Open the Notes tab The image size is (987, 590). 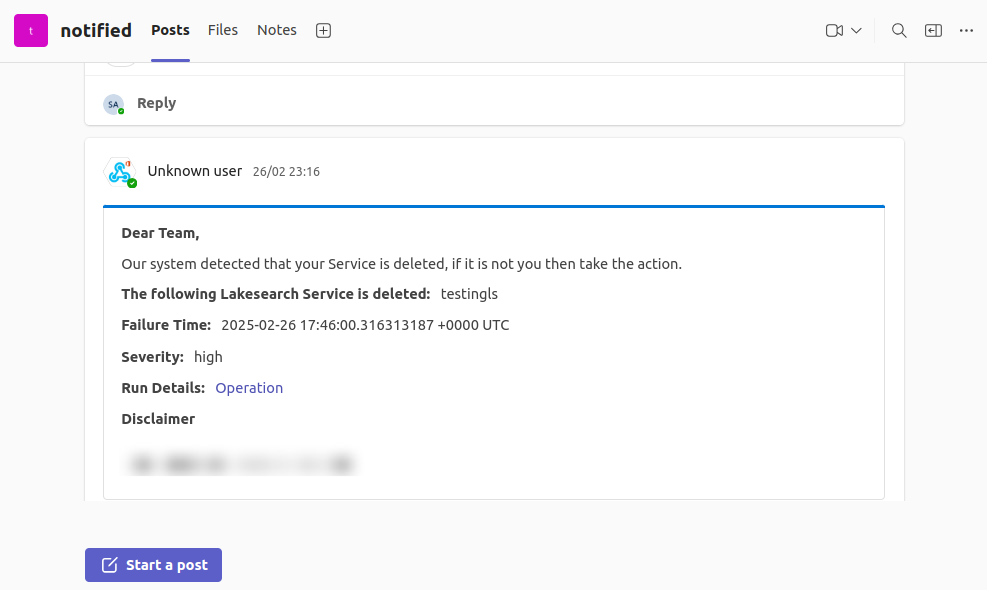coord(277,30)
